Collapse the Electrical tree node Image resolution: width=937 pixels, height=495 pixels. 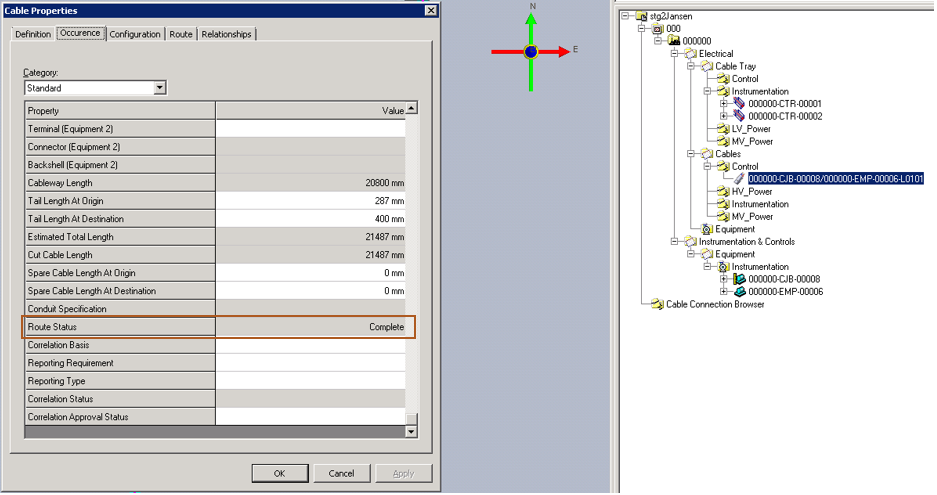pyautogui.click(x=675, y=54)
